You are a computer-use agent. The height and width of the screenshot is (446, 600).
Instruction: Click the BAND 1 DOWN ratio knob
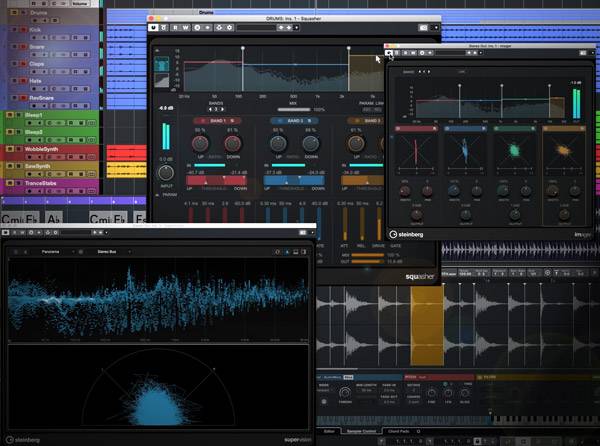click(232, 143)
